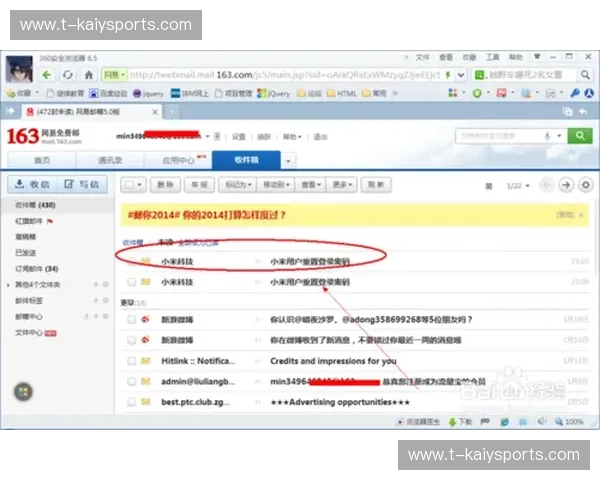Open the 文件 menu in browser title bar
This screenshot has width=600, height=480.
(x=422, y=57)
